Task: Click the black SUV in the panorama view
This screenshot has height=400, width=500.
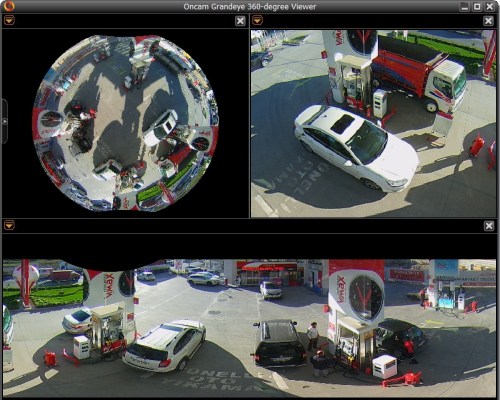Action: [279, 343]
